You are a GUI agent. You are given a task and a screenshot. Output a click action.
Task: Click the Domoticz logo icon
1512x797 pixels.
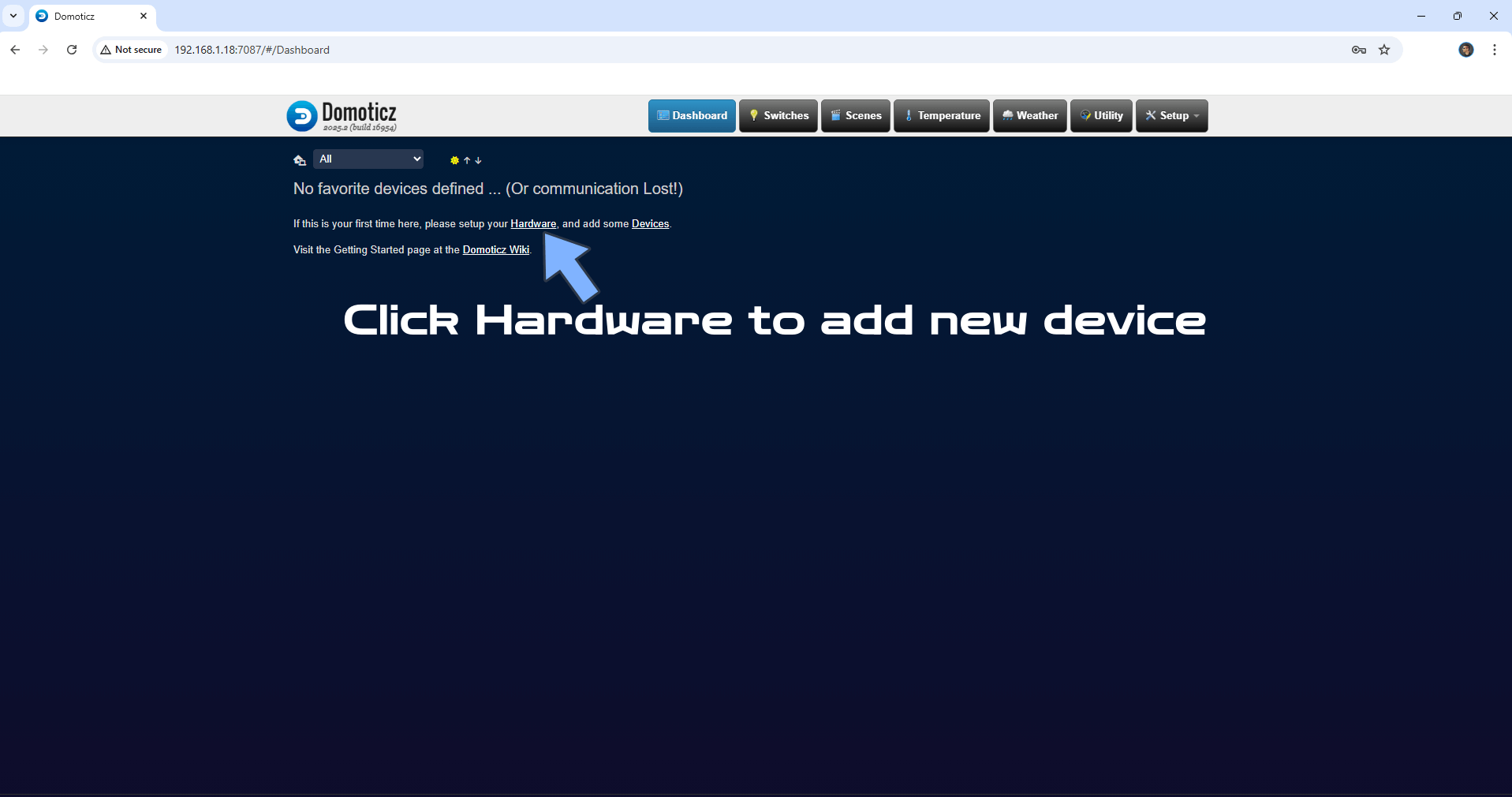pyautogui.click(x=301, y=116)
